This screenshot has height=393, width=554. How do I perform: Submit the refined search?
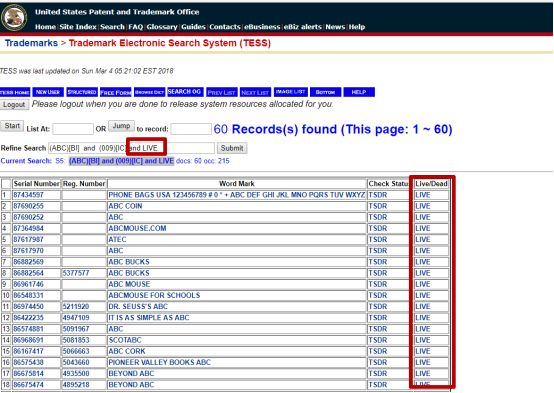click(x=232, y=148)
